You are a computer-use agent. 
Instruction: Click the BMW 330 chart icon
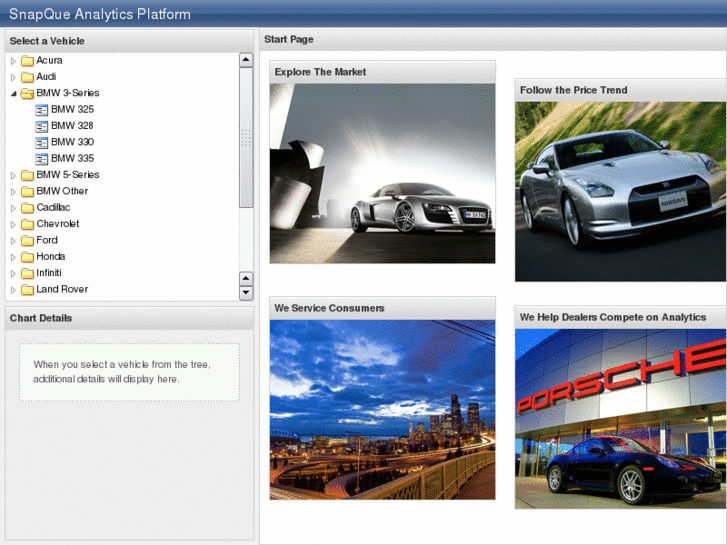click(42, 142)
